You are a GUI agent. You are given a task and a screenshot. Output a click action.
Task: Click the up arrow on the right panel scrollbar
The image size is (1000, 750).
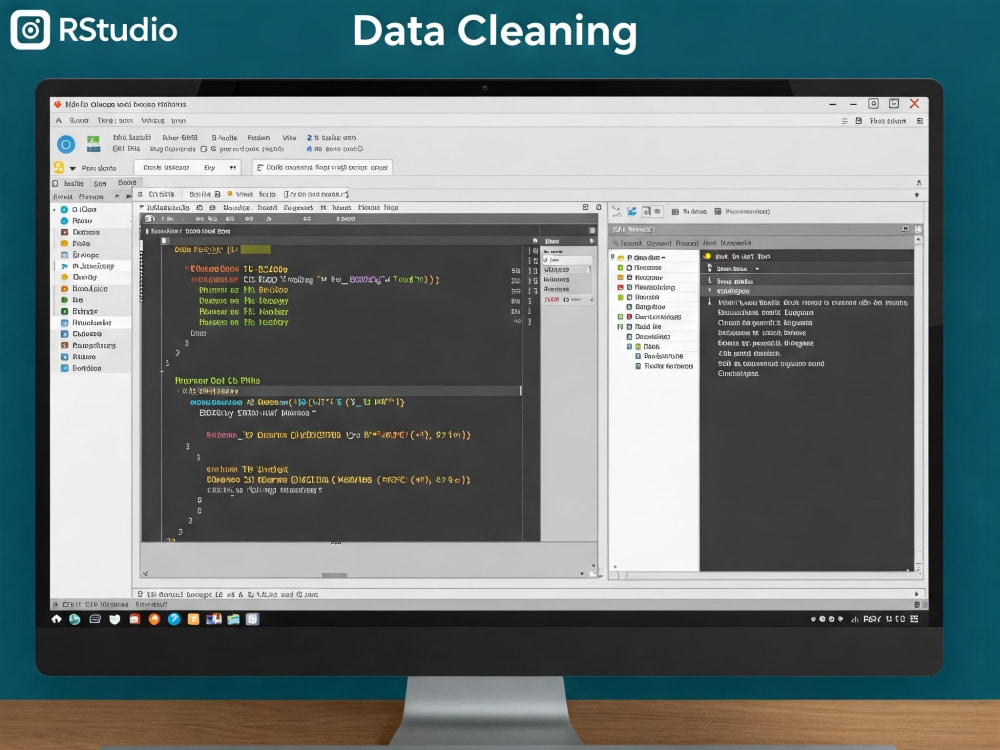(918, 240)
